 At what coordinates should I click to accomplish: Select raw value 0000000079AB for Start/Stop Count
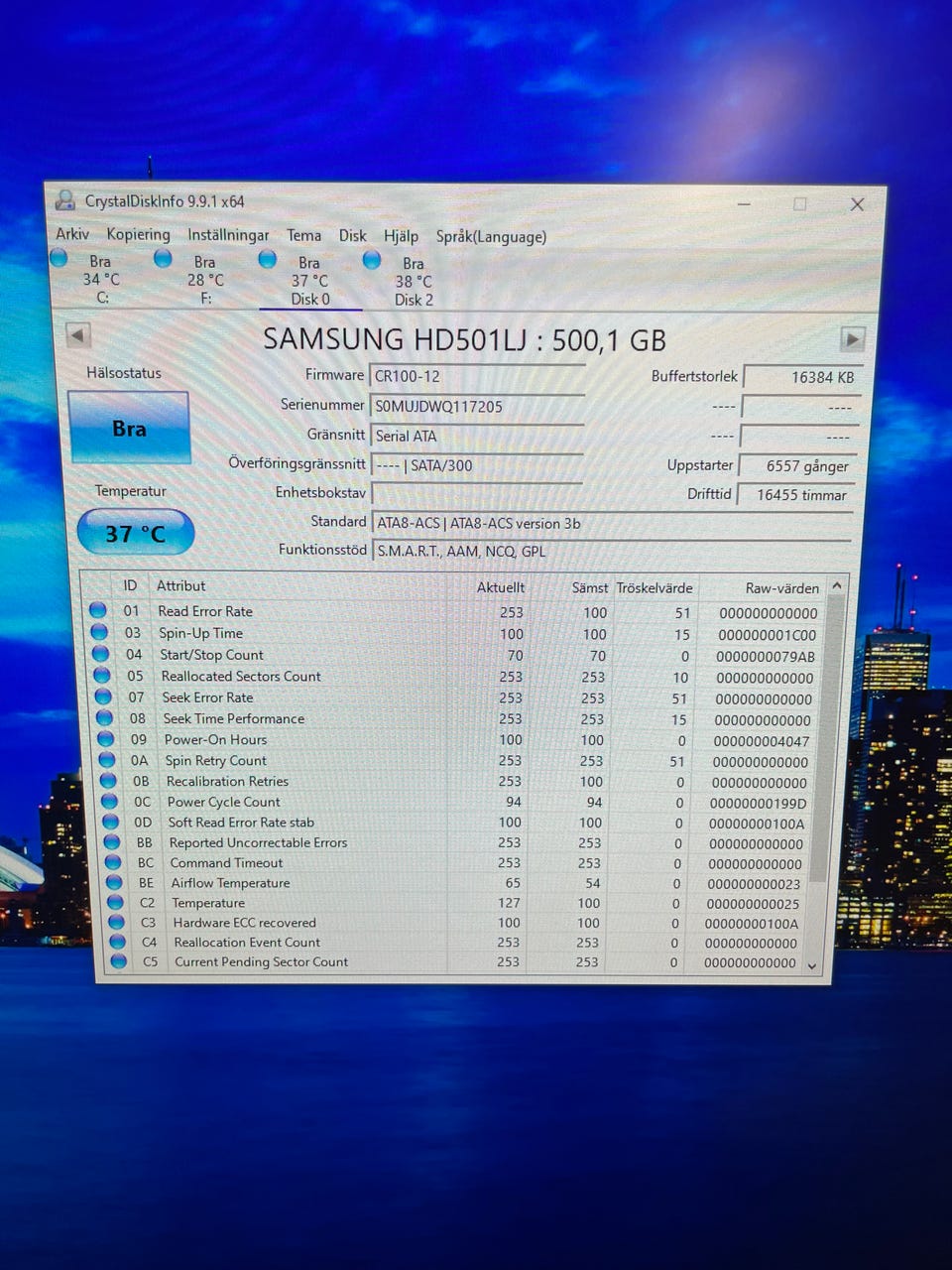tap(766, 656)
